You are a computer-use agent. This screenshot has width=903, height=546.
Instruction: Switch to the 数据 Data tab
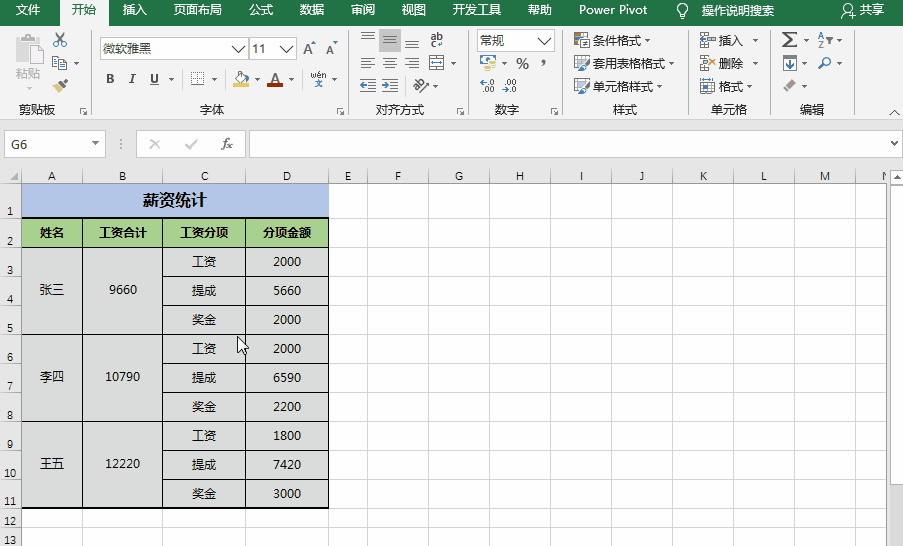[312, 10]
